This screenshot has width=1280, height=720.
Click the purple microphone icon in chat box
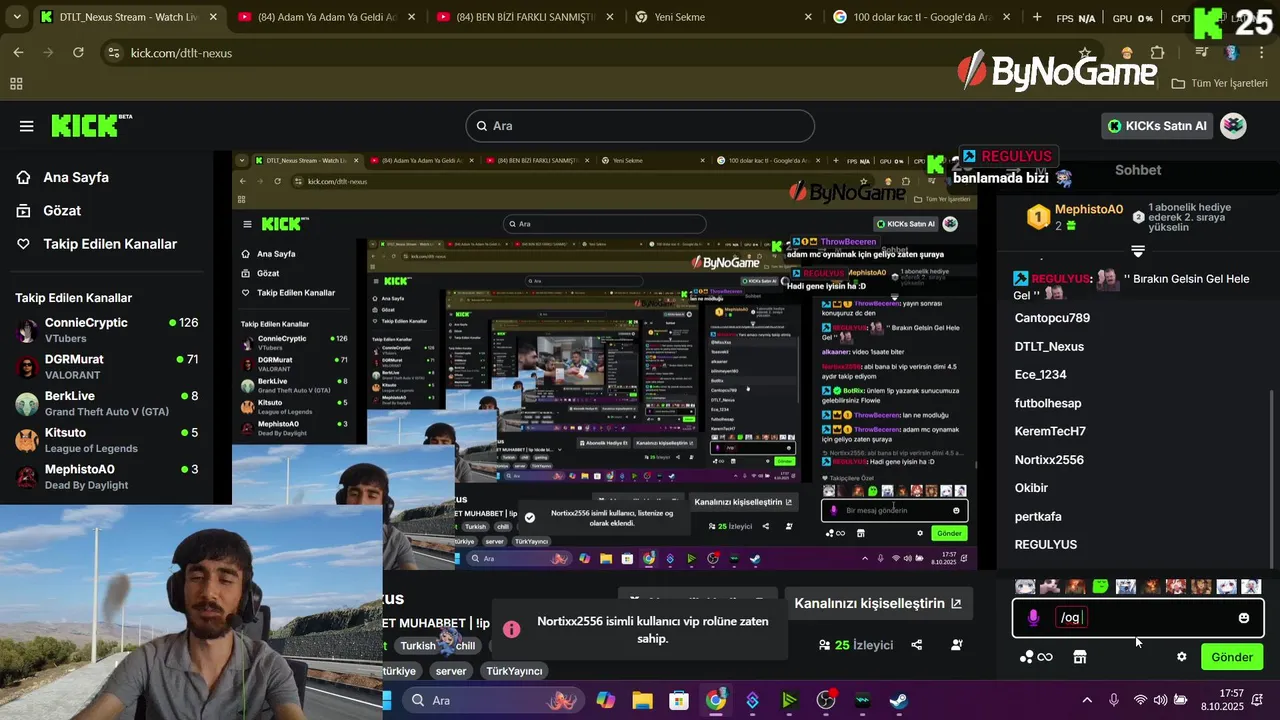[x=1034, y=618]
